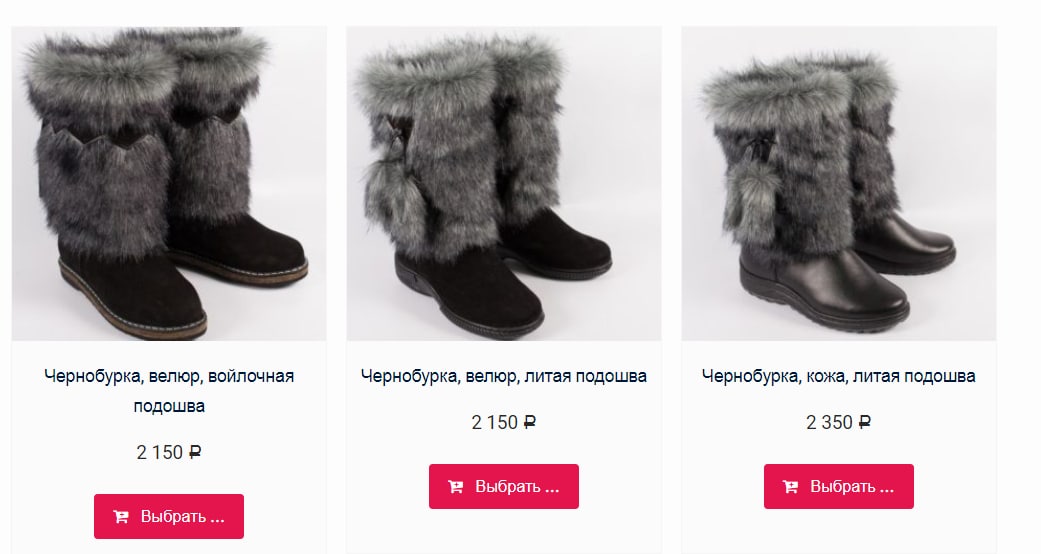Click the 2 150 price under the войлочная подошва title

pyautogui.click(x=159, y=452)
